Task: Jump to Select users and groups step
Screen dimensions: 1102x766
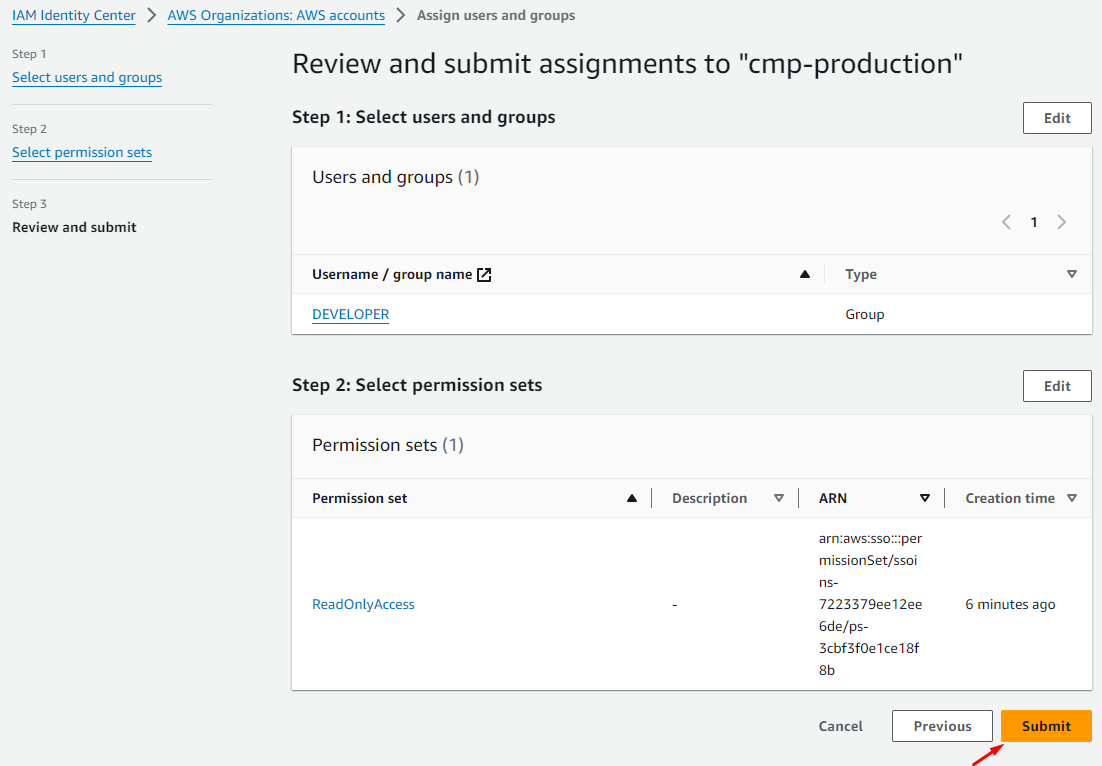Action: [87, 78]
